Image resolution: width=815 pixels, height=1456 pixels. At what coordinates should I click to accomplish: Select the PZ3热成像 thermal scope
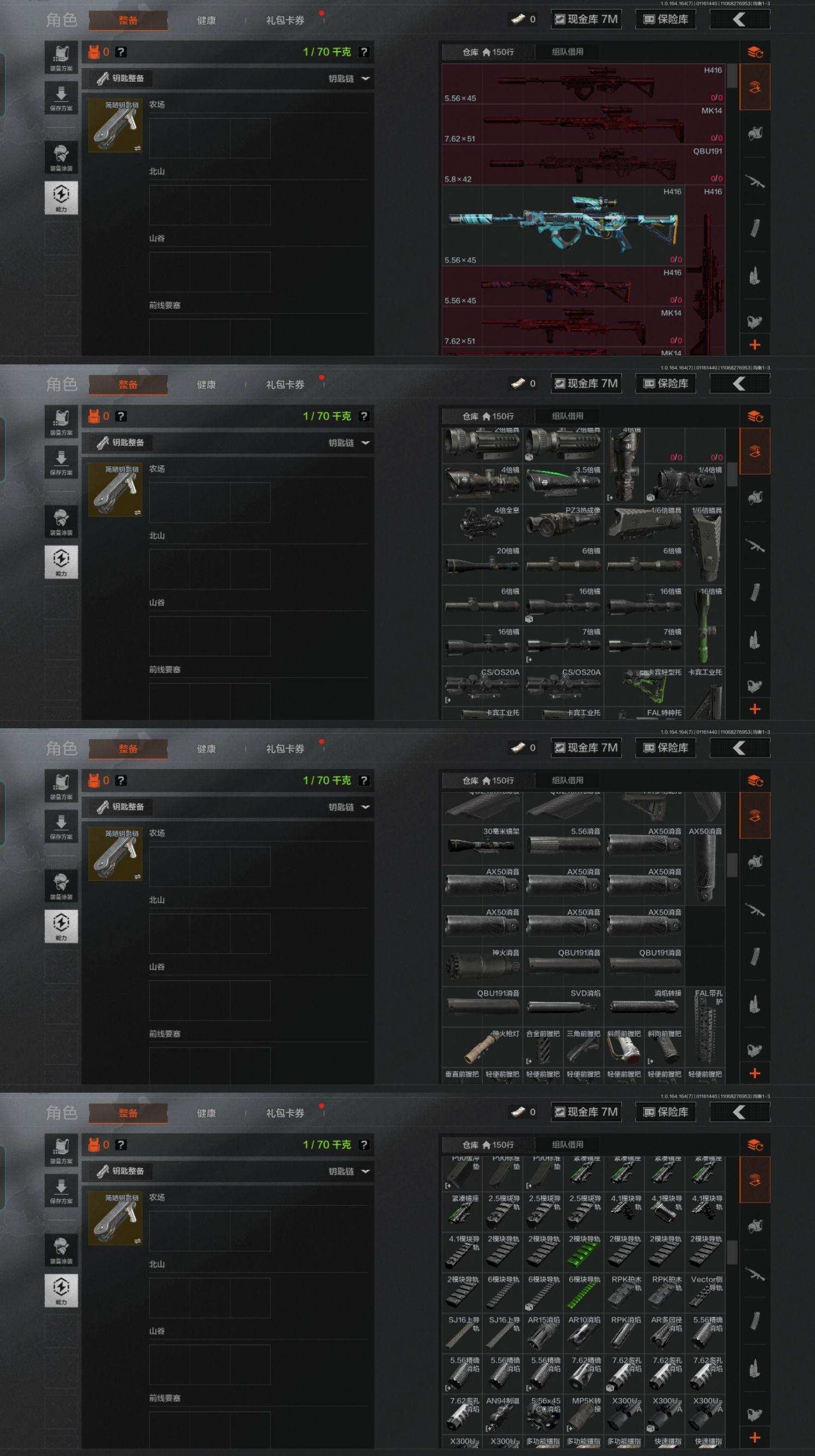point(563,524)
